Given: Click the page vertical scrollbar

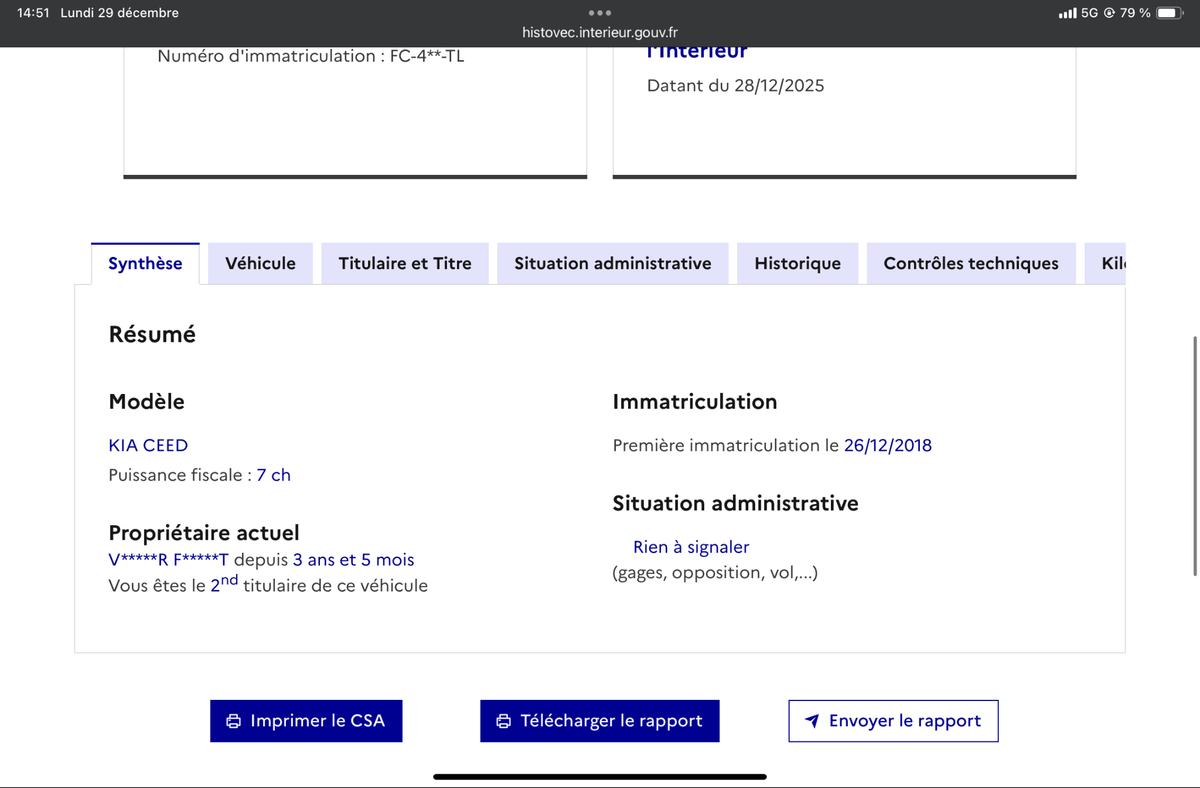Looking at the screenshot, I should pyautogui.click(x=1195, y=455).
